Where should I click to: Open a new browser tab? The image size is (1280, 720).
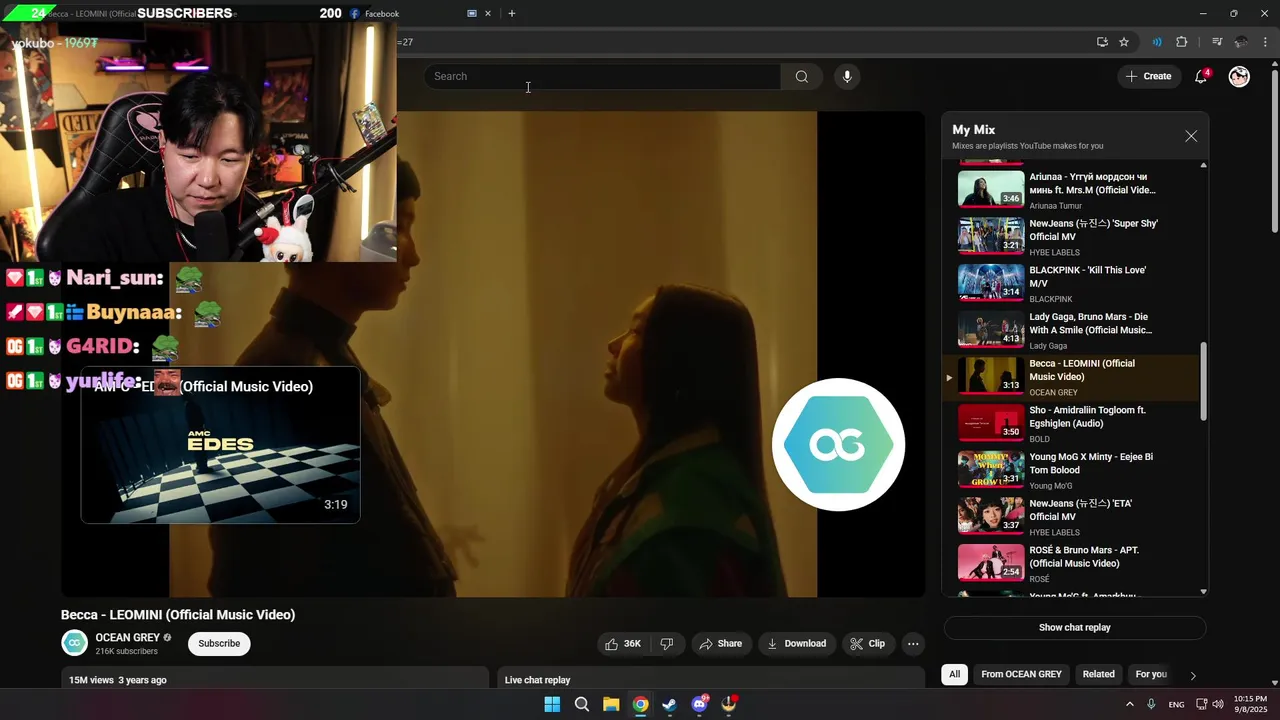512,14
